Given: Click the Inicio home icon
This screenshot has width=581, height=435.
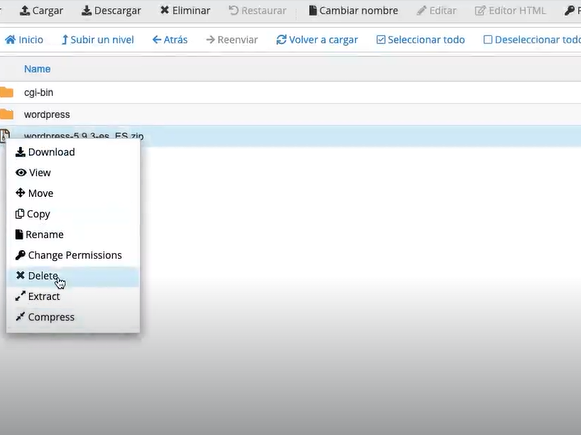Looking at the screenshot, I should coord(10,39).
